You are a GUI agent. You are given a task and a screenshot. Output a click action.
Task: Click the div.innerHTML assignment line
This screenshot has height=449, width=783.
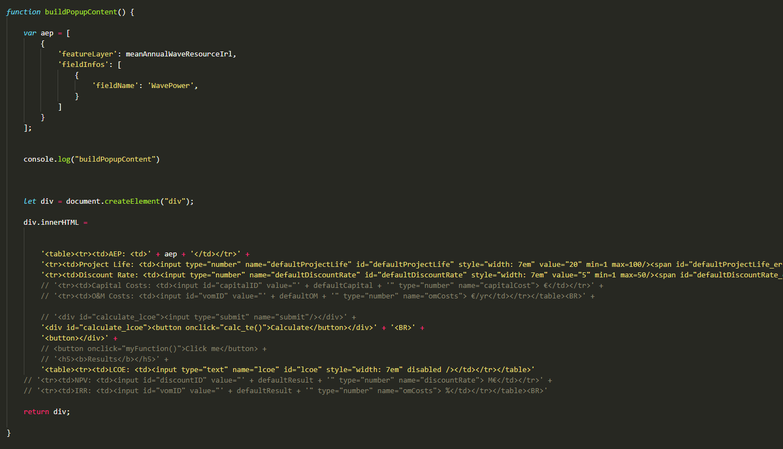(55, 222)
